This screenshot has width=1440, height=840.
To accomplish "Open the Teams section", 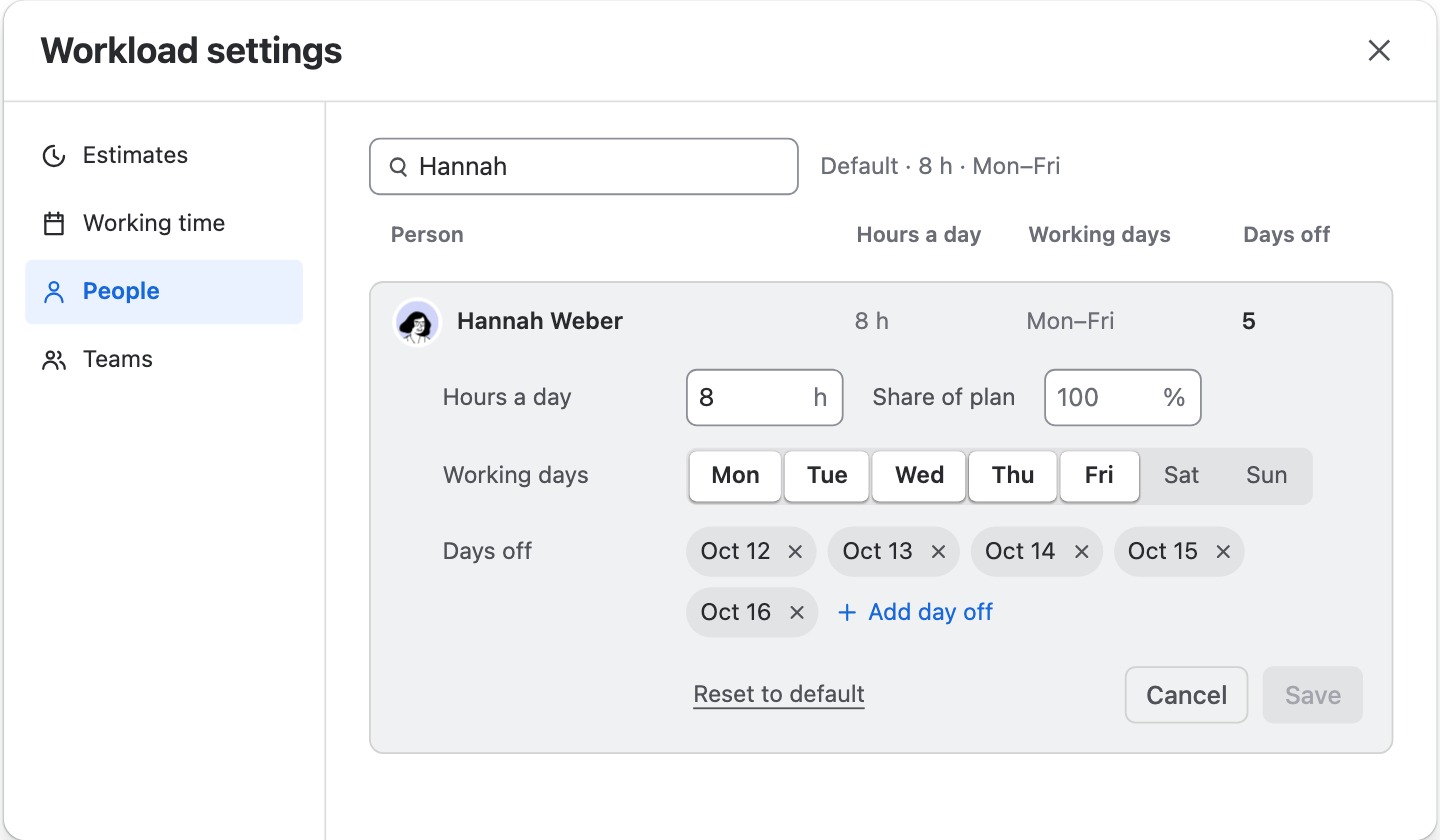I will (x=164, y=359).
